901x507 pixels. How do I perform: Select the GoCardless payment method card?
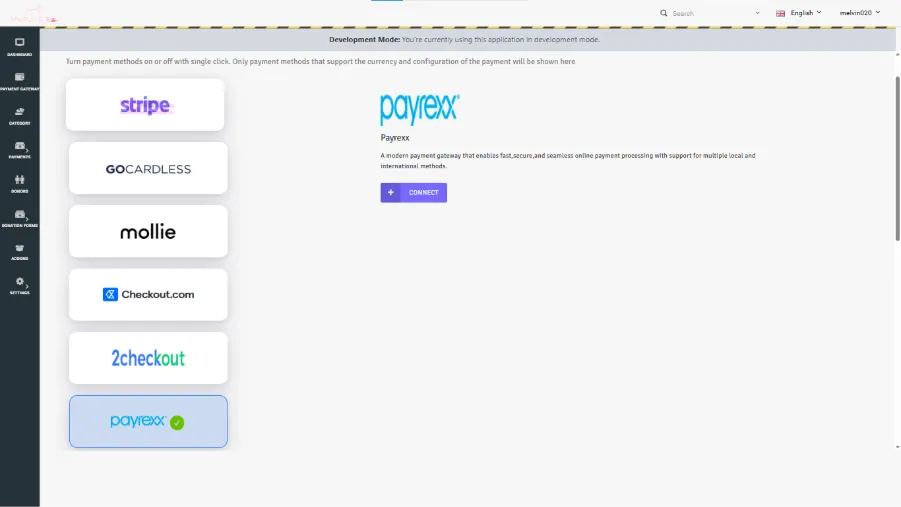148,168
